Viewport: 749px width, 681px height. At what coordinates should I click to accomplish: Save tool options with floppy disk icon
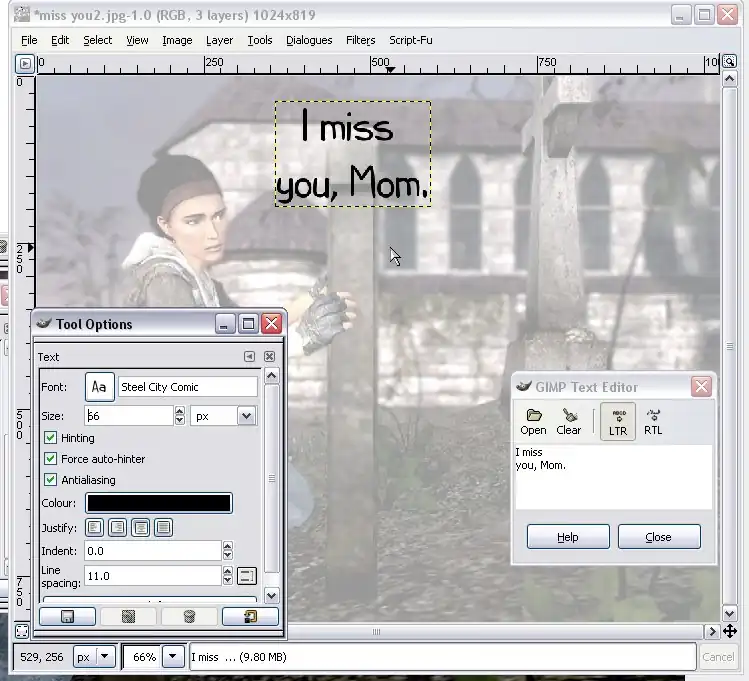[67, 617]
